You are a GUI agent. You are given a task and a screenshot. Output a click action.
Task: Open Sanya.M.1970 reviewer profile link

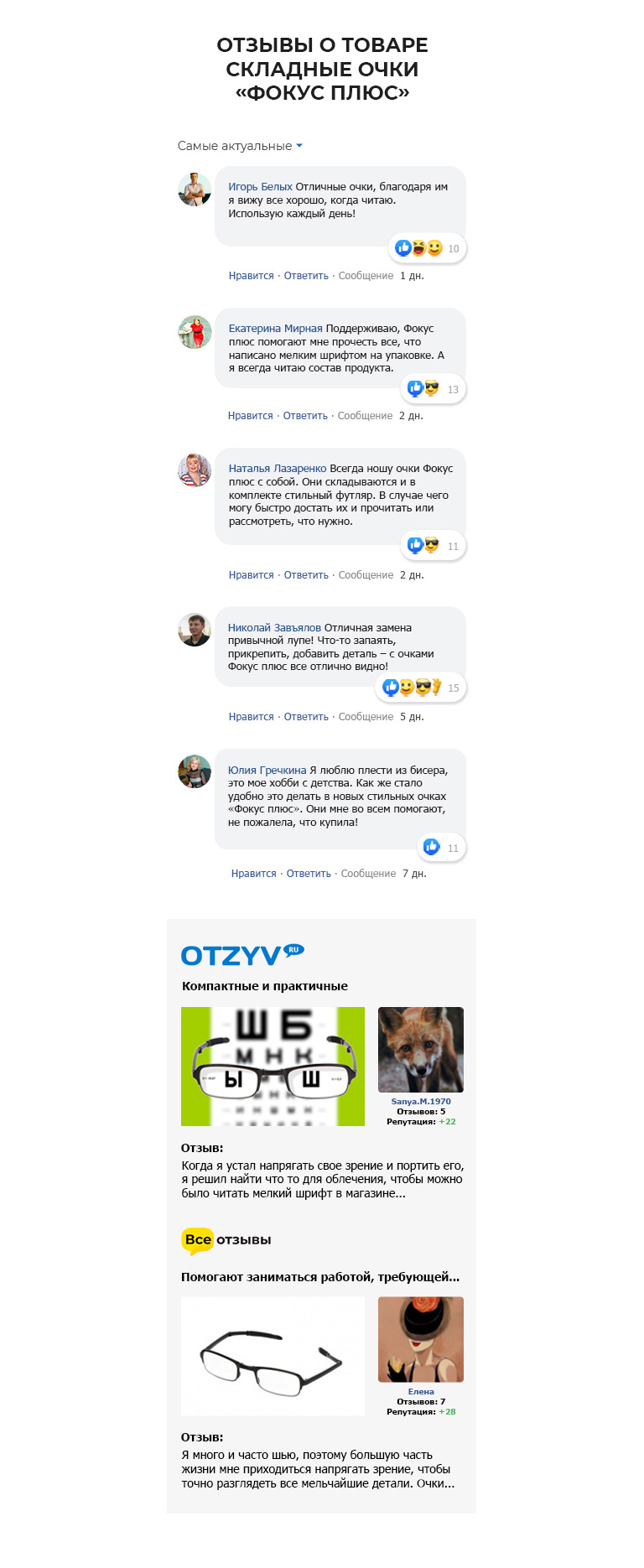[421, 1102]
